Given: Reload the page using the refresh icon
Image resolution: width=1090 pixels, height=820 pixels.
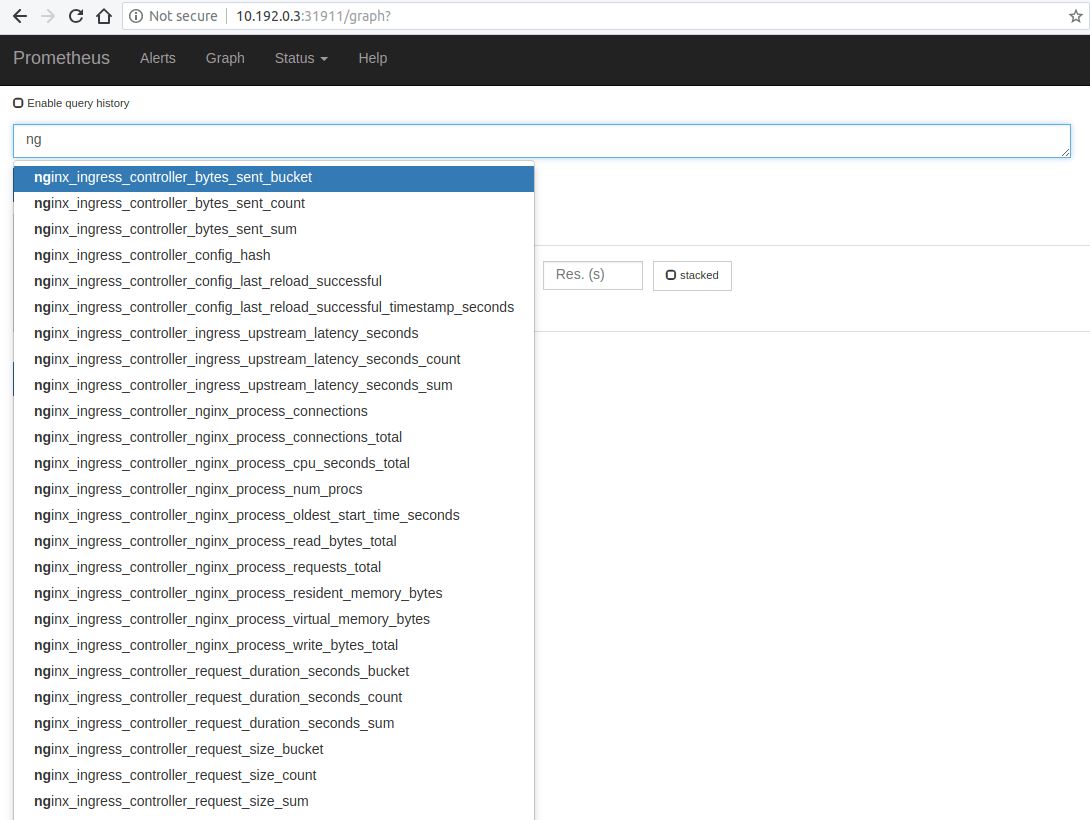Looking at the screenshot, I should point(75,16).
